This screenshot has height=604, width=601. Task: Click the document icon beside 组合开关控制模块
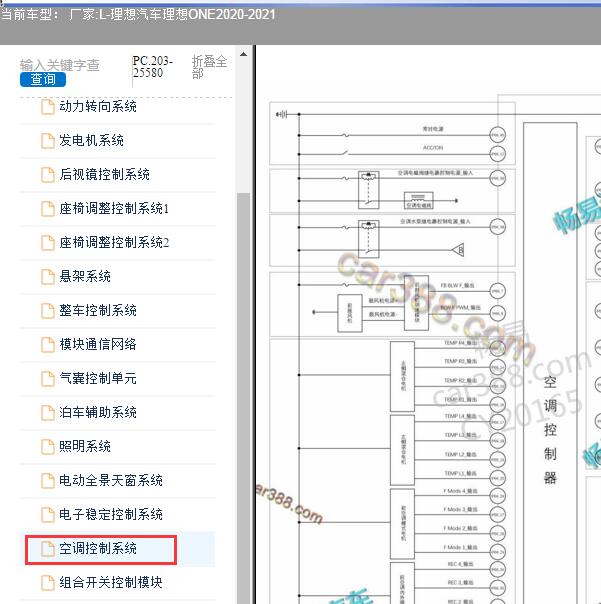(x=48, y=582)
